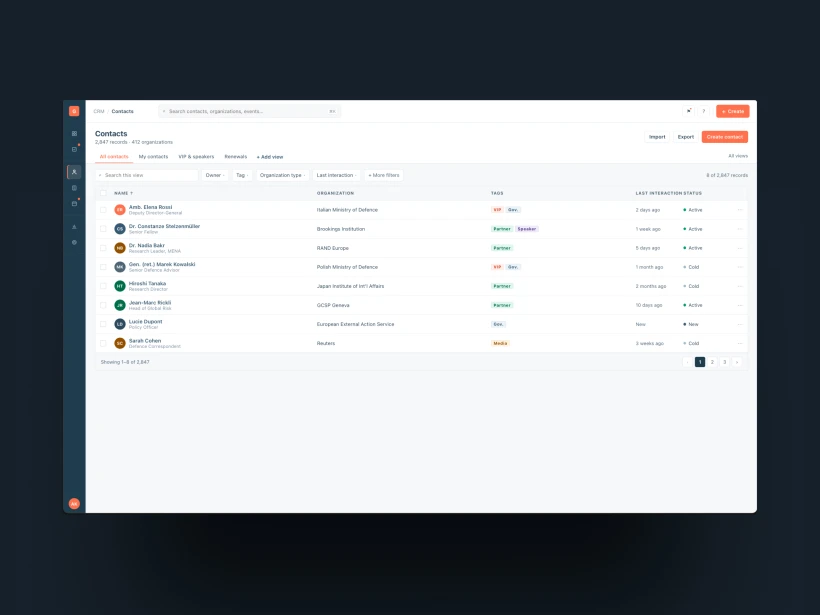Viewport: 820px width, 615px height.
Task: Check the box for Jean-Marc Rickli
Action: [x=103, y=305]
